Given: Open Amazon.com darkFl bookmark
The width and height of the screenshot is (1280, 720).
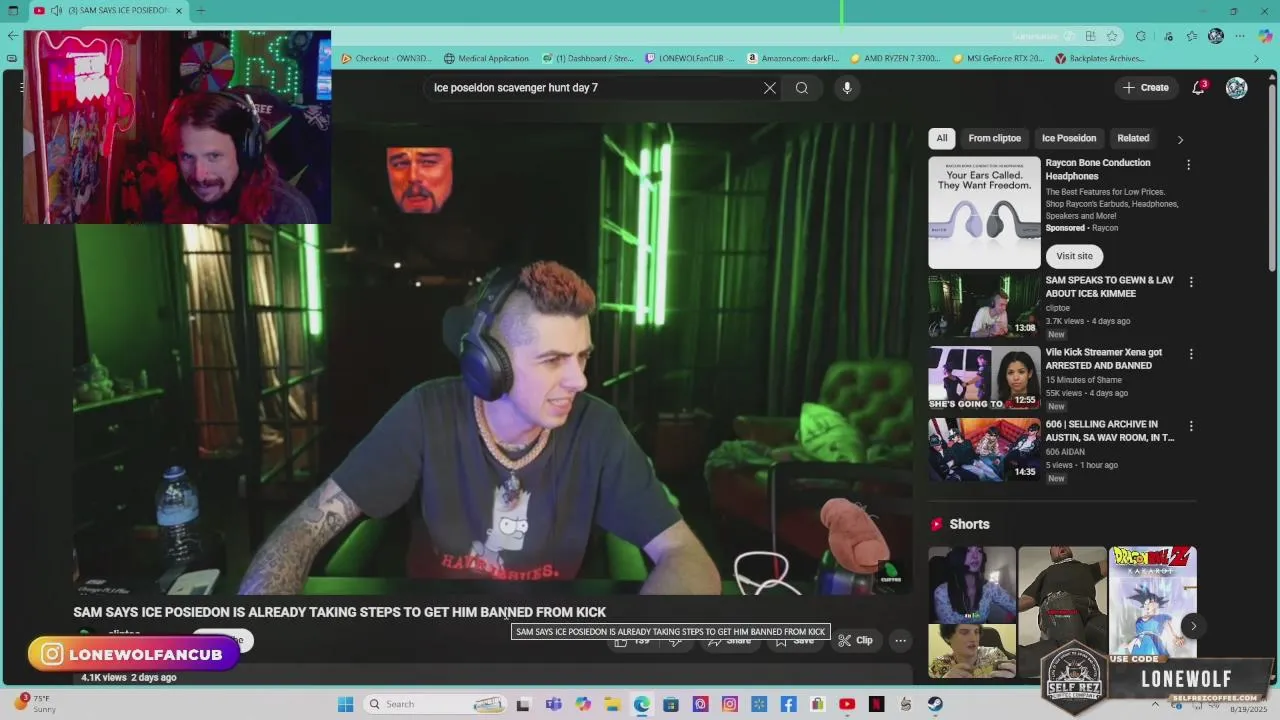Looking at the screenshot, I should point(794,59).
